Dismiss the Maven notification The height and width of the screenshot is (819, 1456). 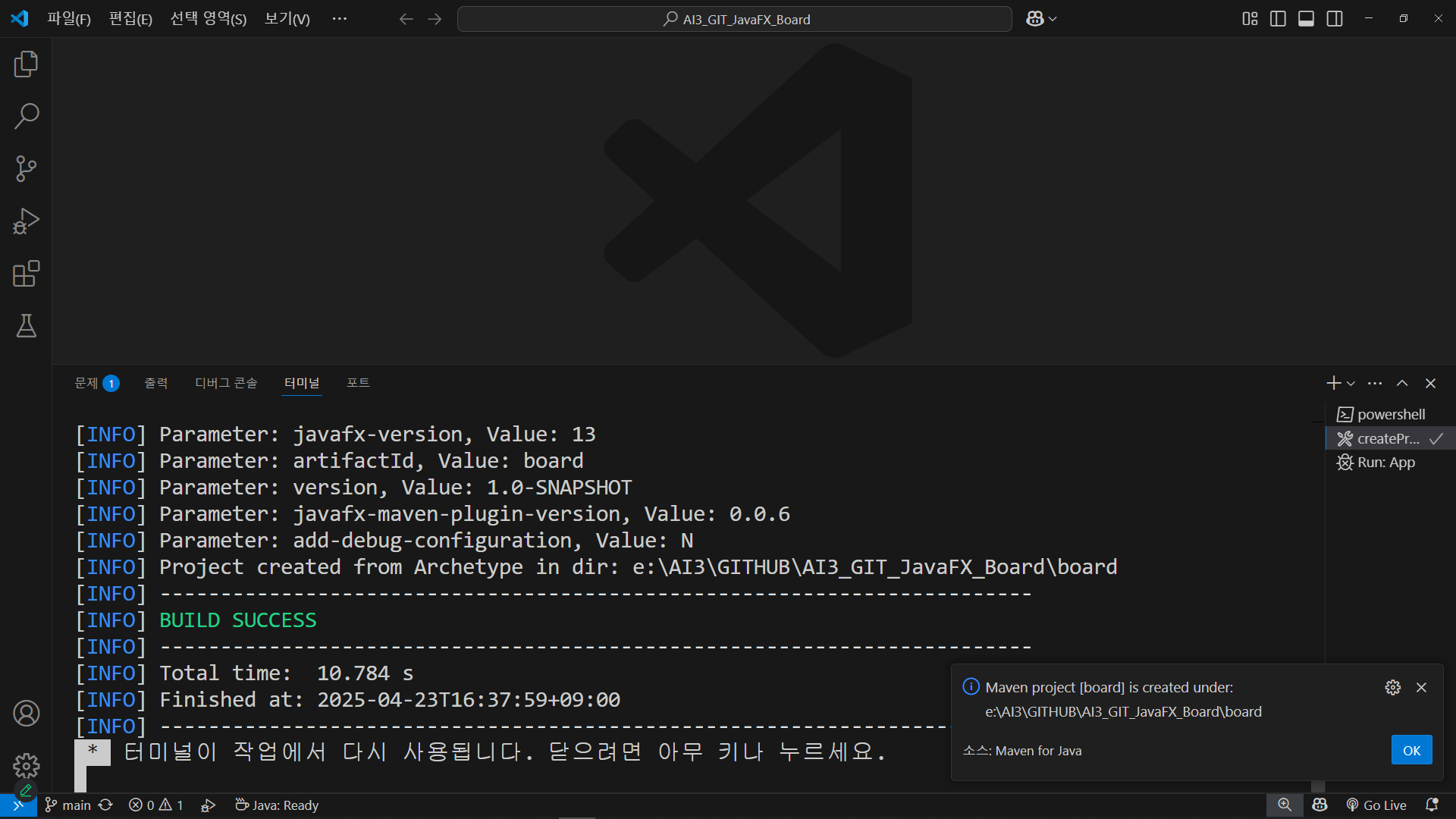pos(1421,687)
